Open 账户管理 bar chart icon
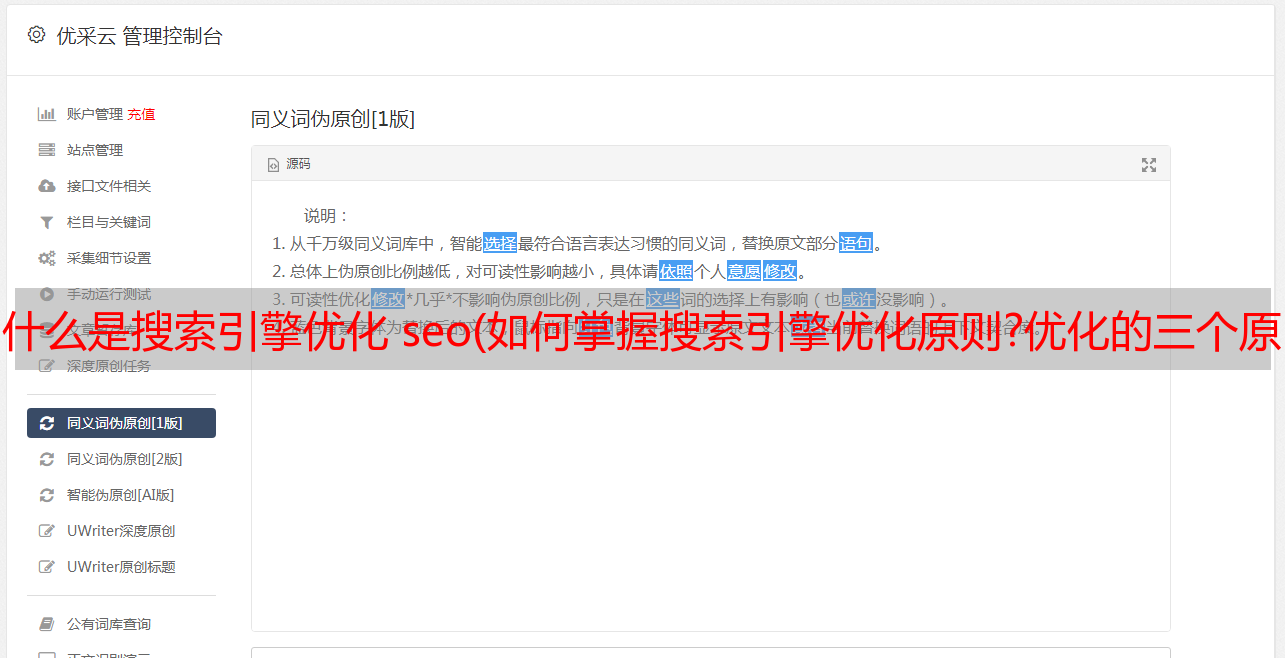Screen dimensions: 1285x658 click(x=46, y=114)
